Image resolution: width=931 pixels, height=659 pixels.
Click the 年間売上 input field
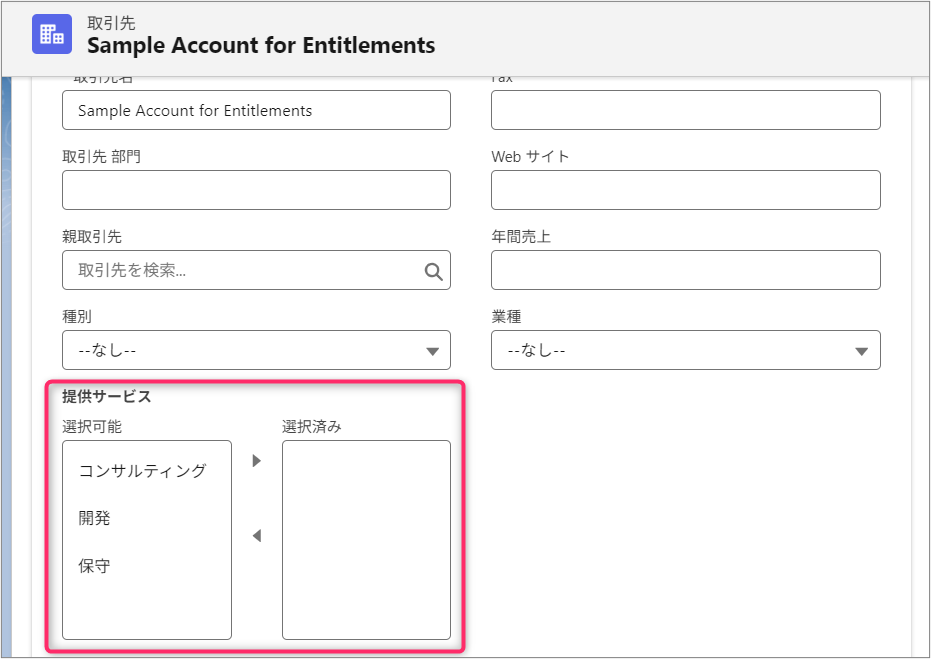[685, 271]
